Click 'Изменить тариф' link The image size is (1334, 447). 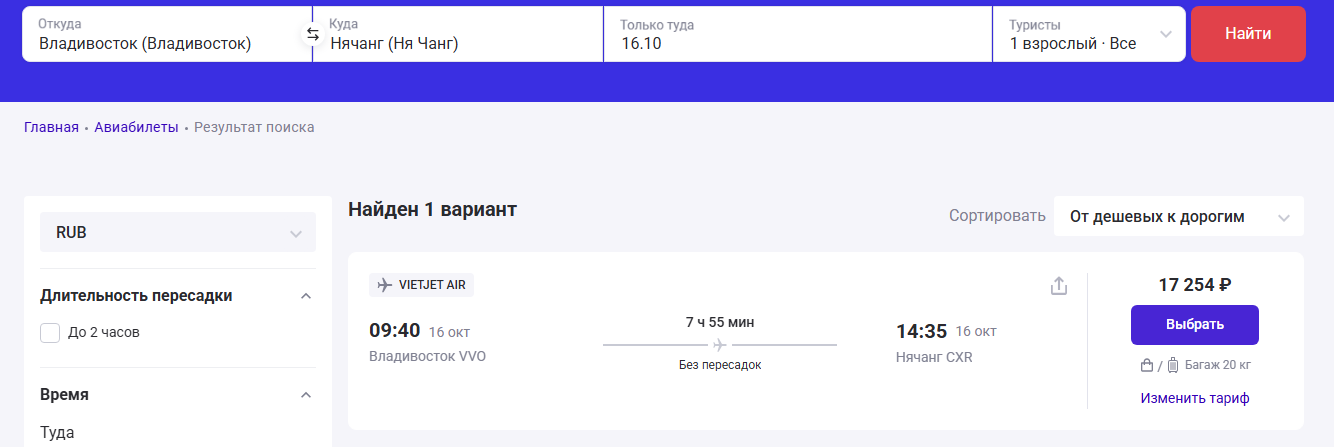pos(1194,398)
